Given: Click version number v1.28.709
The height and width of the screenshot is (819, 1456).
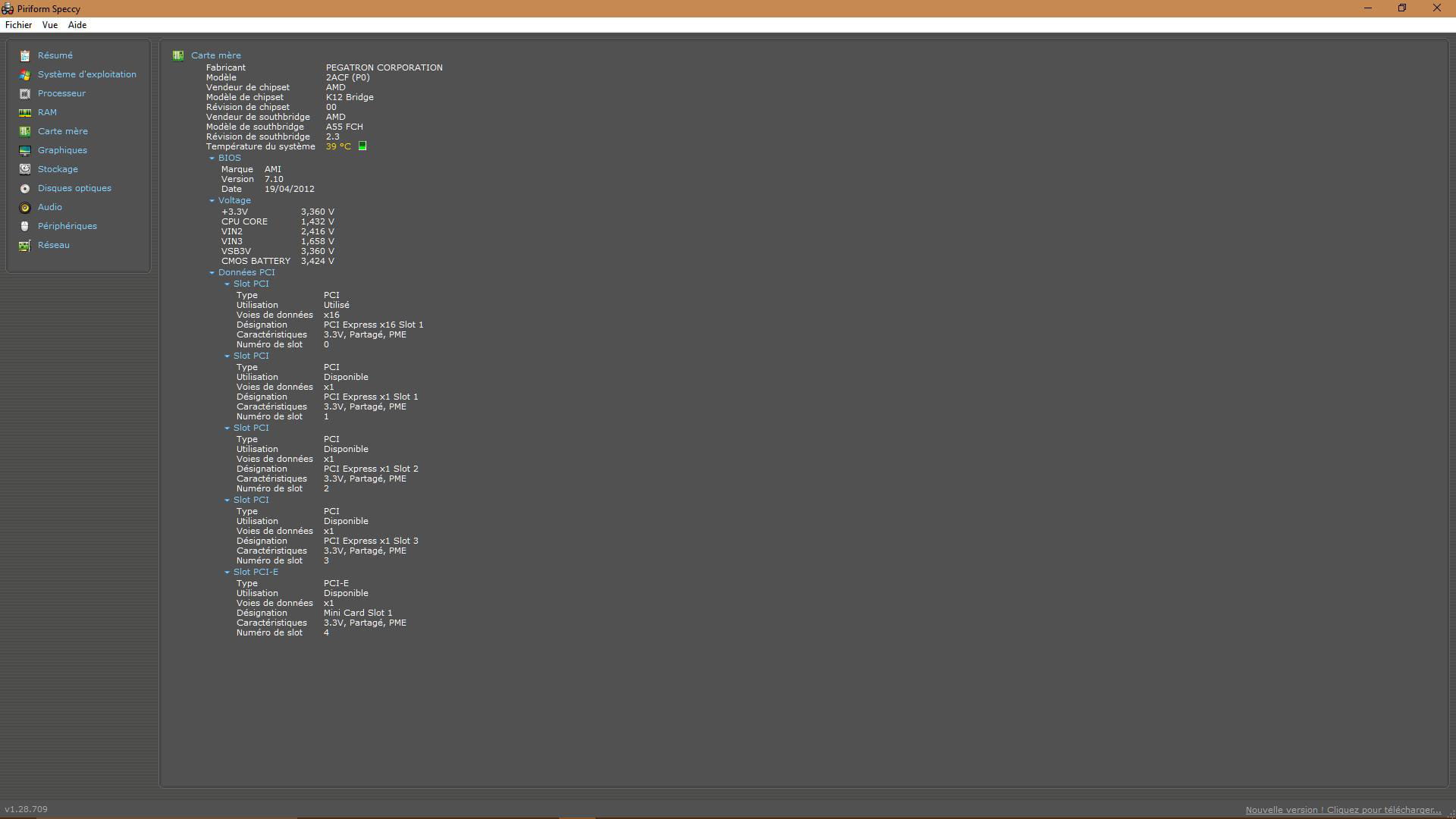Looking at the screenshot, I should [27, 809].
